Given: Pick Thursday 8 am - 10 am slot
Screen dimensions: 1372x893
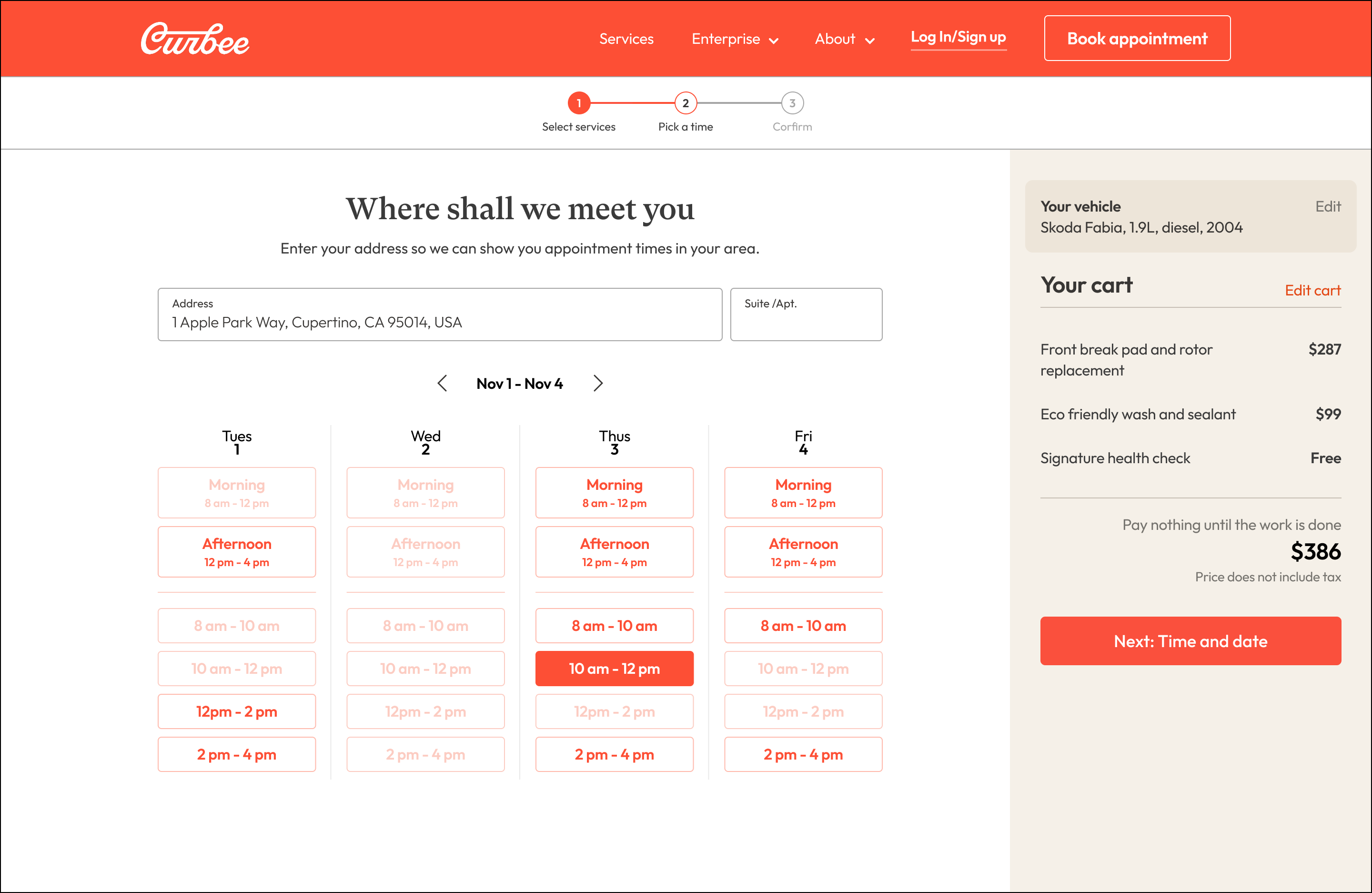Looking at the screenshot, I should click(x=615, y=626).
